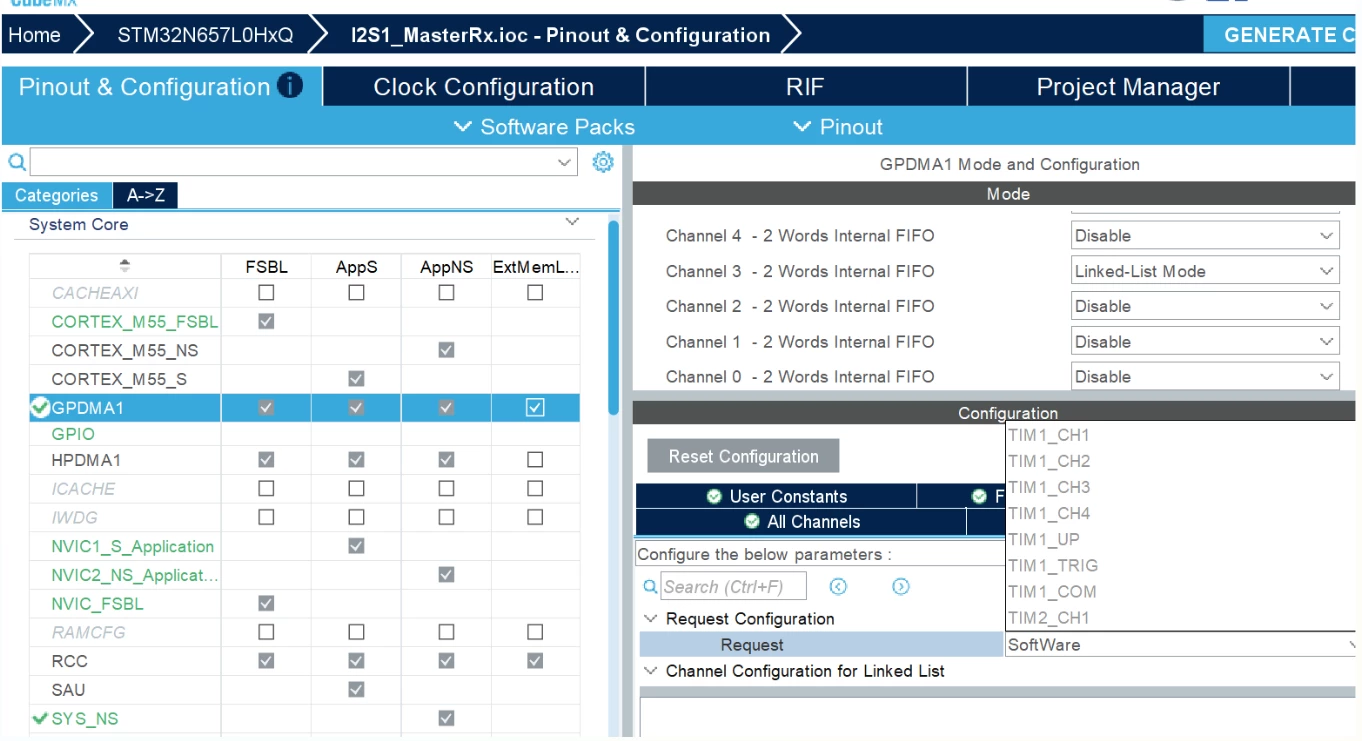
Task: Select RCC peripheral row
Action: click(x=304, y=661)
